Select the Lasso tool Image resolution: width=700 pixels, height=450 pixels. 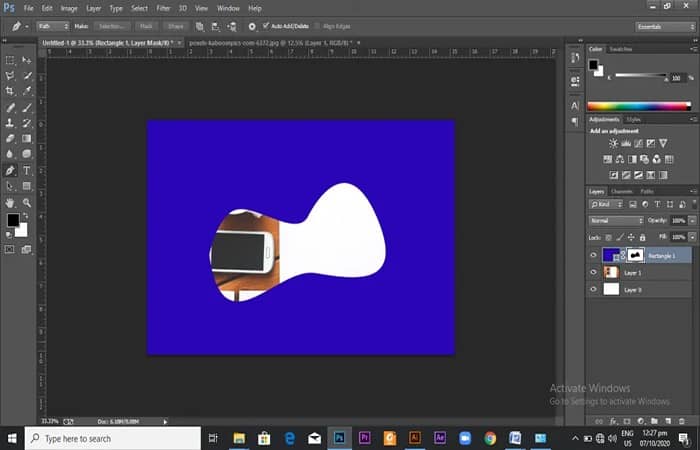coord(10,75)
